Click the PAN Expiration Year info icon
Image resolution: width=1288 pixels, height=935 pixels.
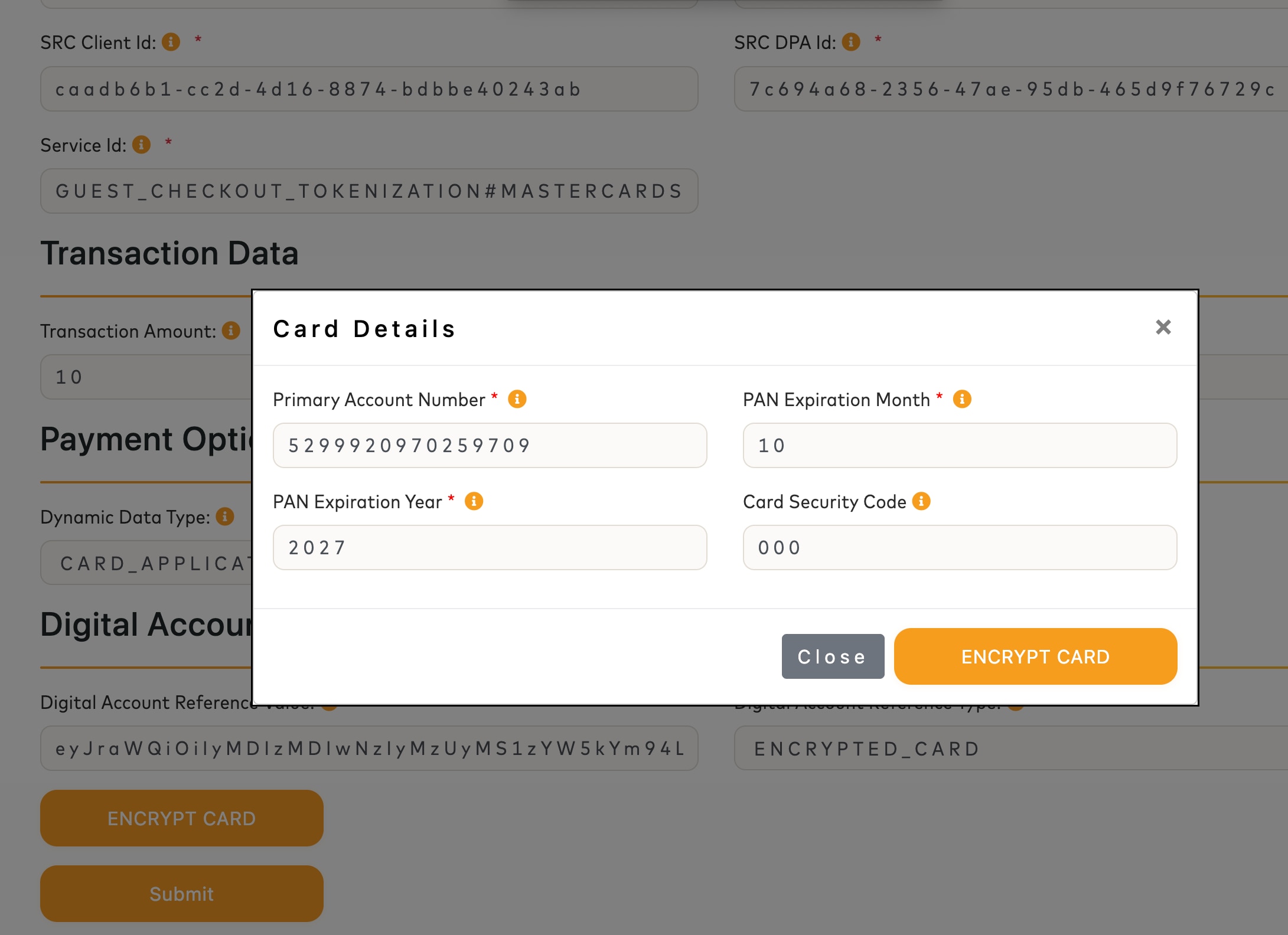point(474,501)
